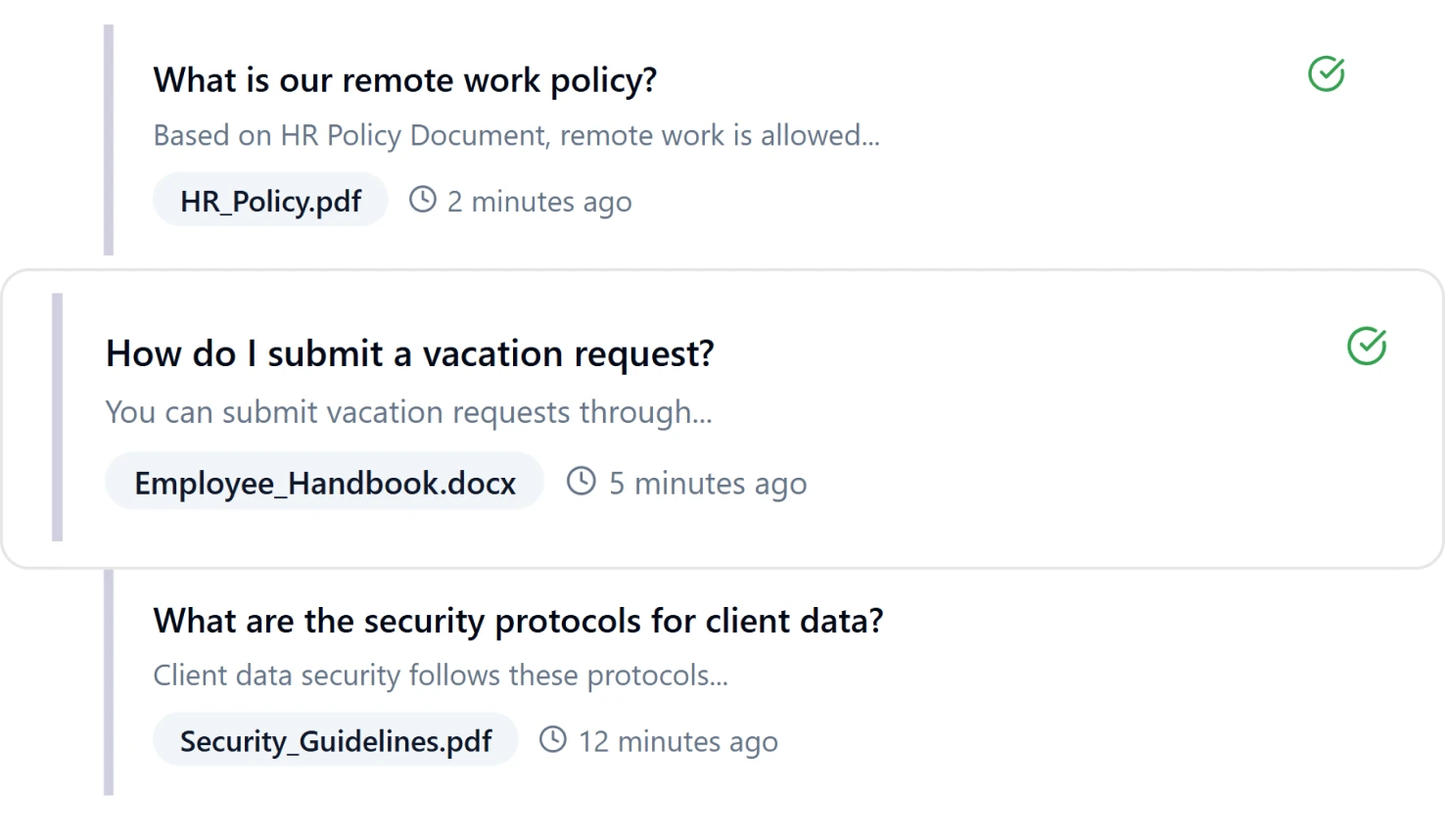The width and height of the screenshot is (1446, 840).
Task: Select "What is our remote work policy?" title
Action: (x=404, y=80)
